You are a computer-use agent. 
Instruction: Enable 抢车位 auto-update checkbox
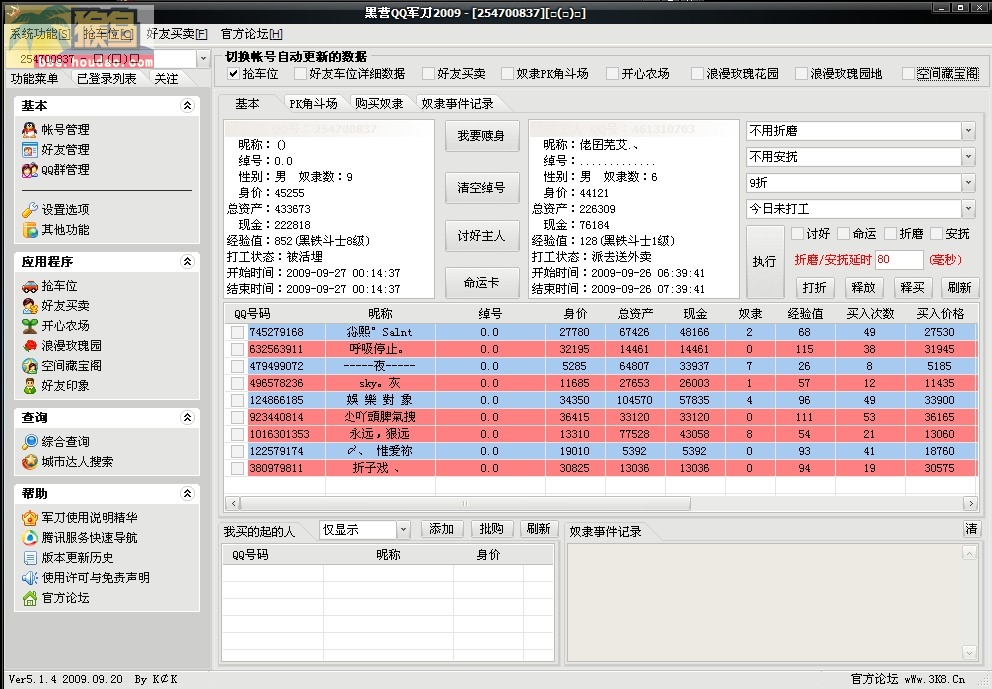tap(233, 74)
